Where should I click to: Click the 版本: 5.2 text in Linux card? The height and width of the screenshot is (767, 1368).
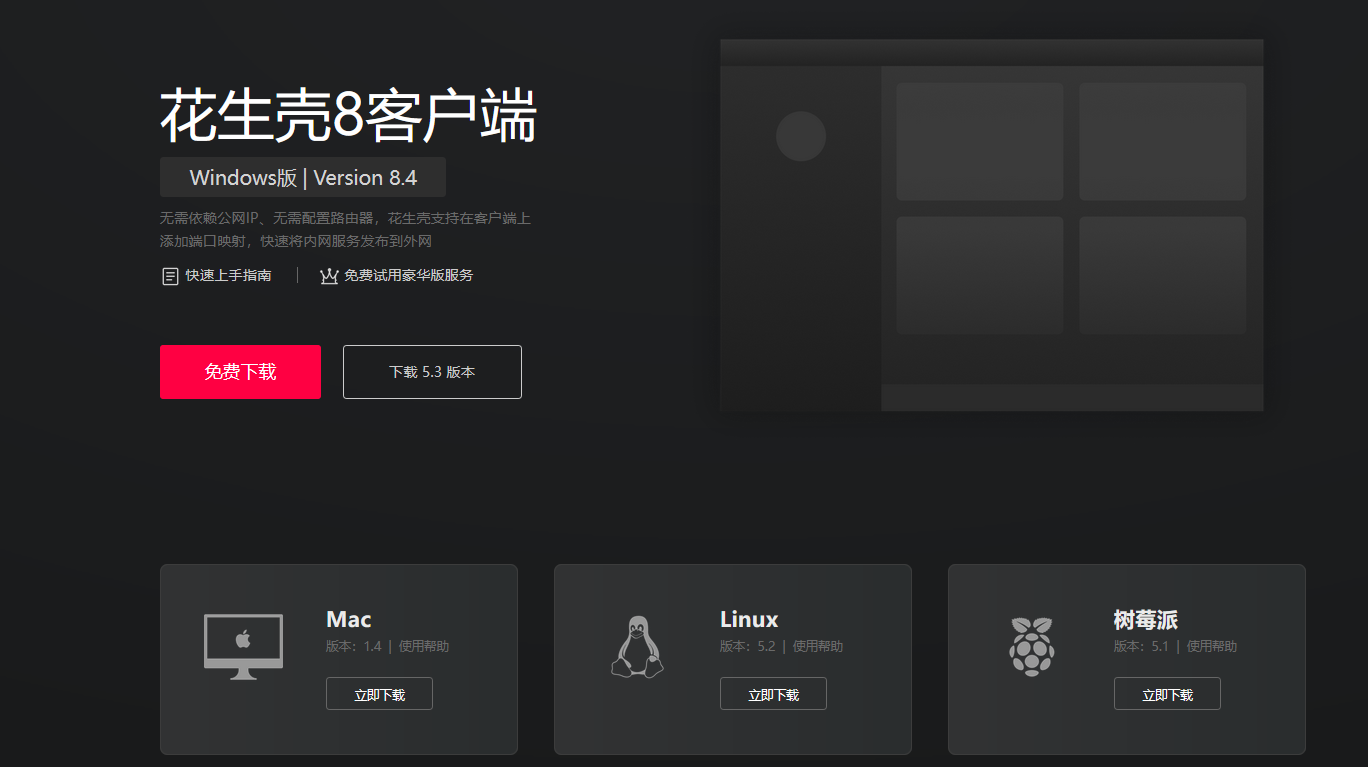pyautogui.click(x=748, y=646)
